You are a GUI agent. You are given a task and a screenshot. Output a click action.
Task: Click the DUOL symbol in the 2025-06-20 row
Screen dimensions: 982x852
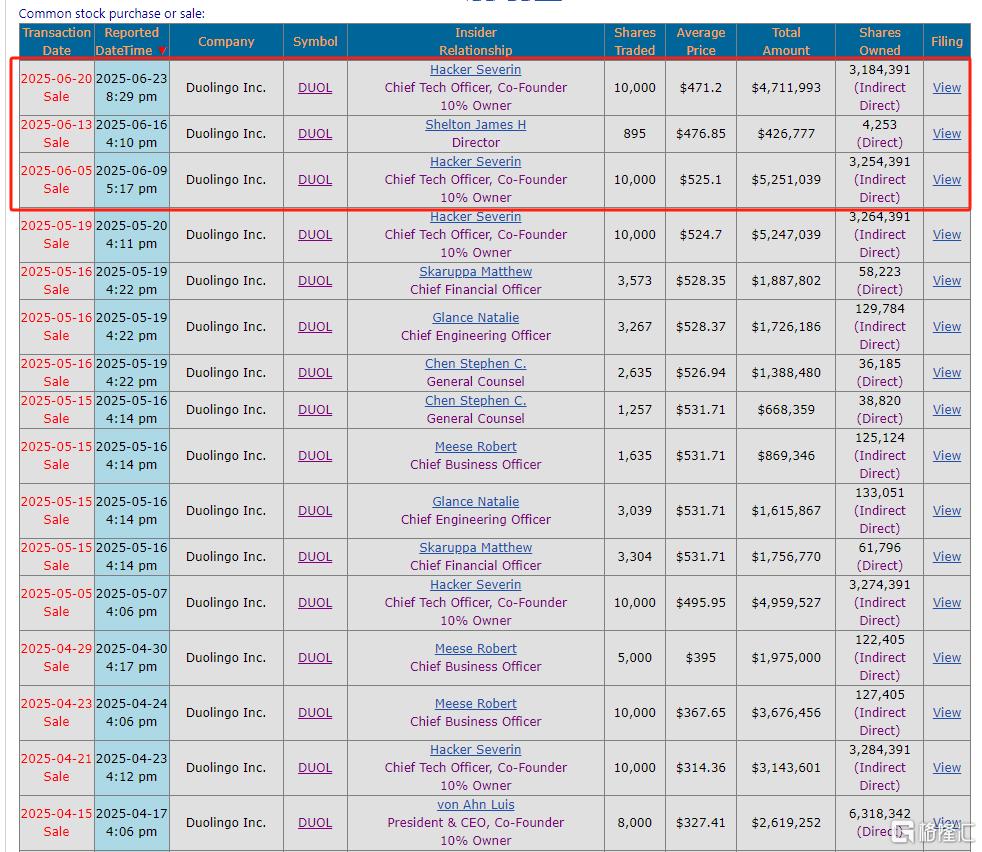coord(315,88)
